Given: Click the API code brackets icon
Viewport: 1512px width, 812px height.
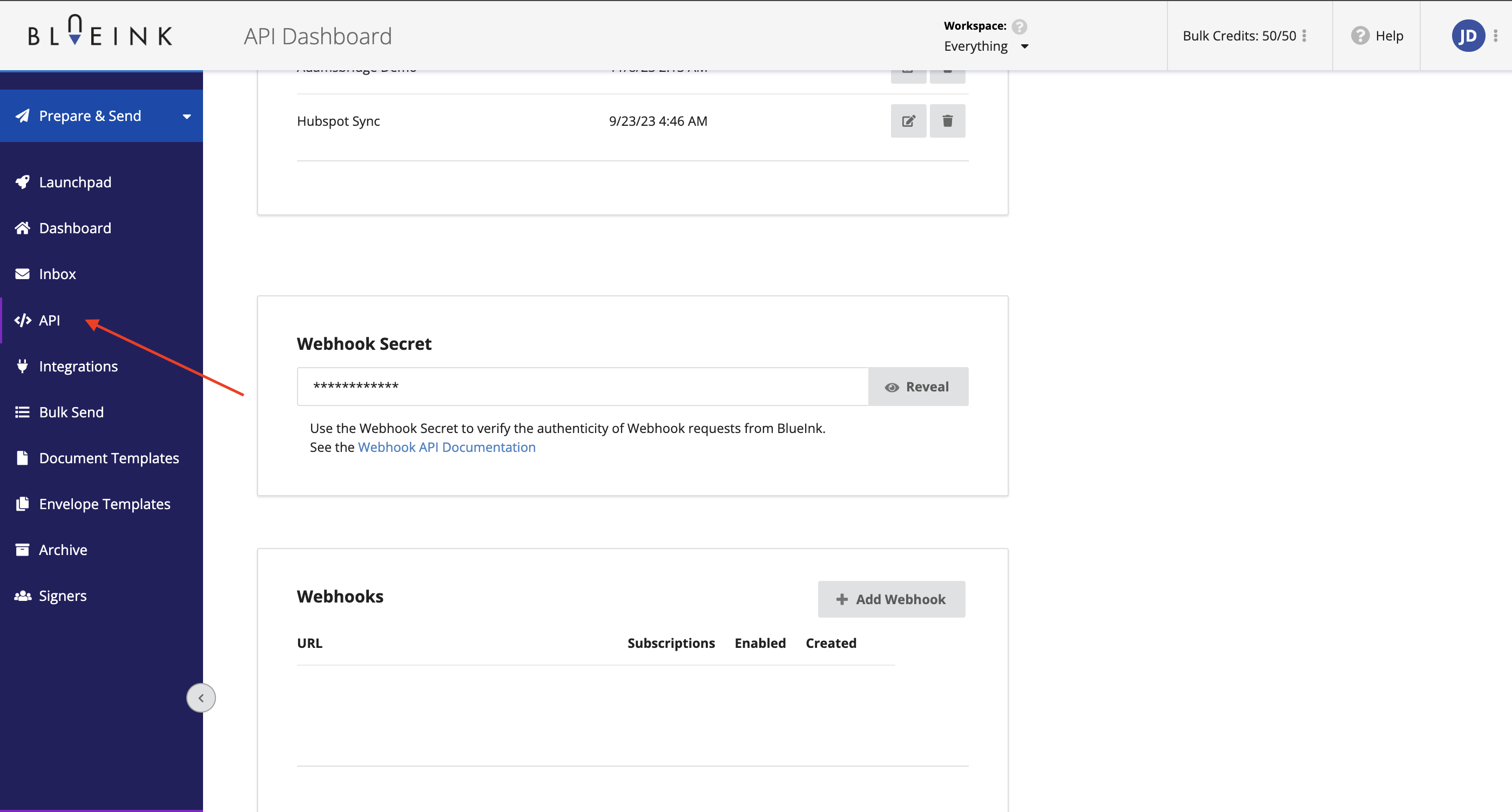Looking at the screenshot, I should click(x=22, y=320).
